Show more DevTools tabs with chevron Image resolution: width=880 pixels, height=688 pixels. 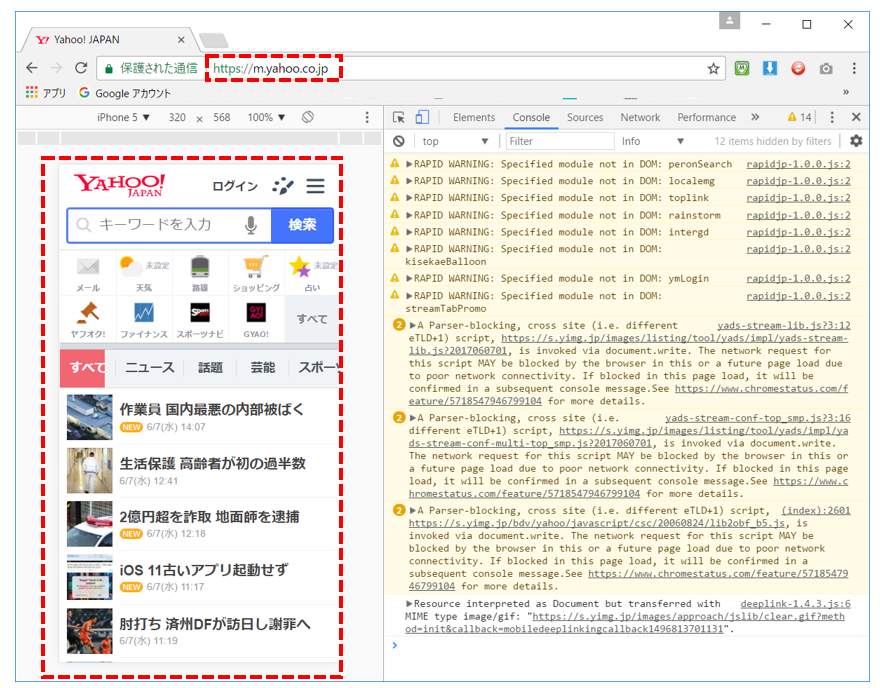pos(755,117)
